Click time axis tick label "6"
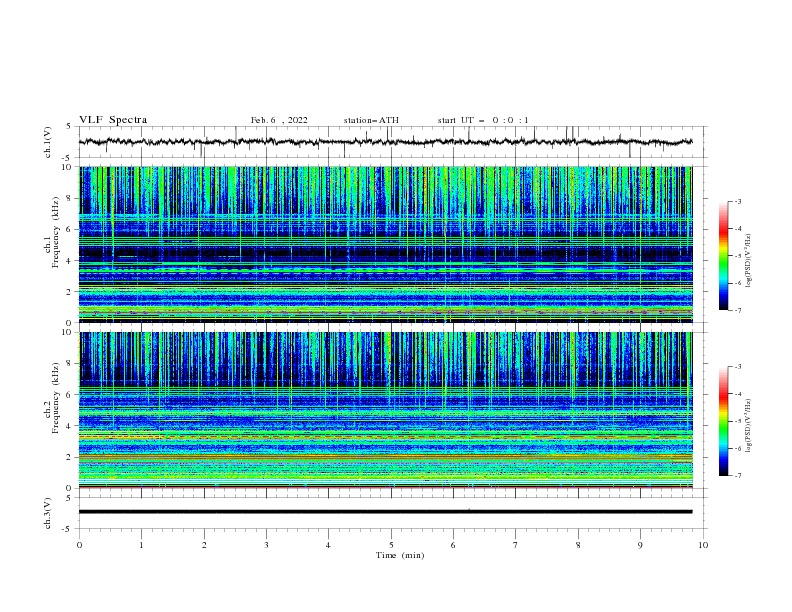792x612 pixels. tap(453, 545)
